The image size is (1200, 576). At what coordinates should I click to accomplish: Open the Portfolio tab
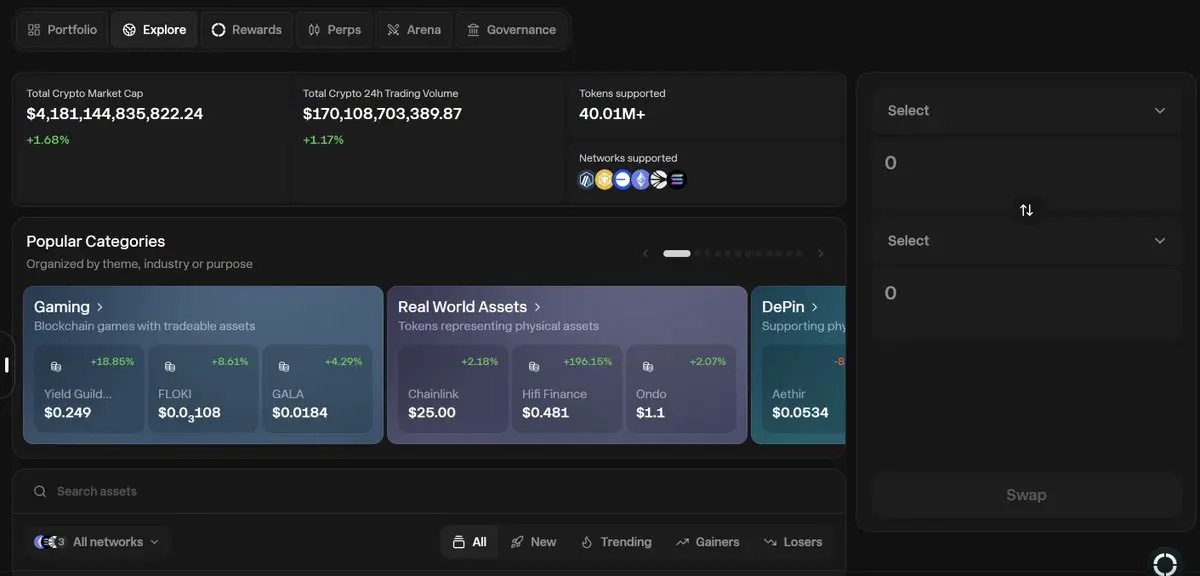point(63,30)
